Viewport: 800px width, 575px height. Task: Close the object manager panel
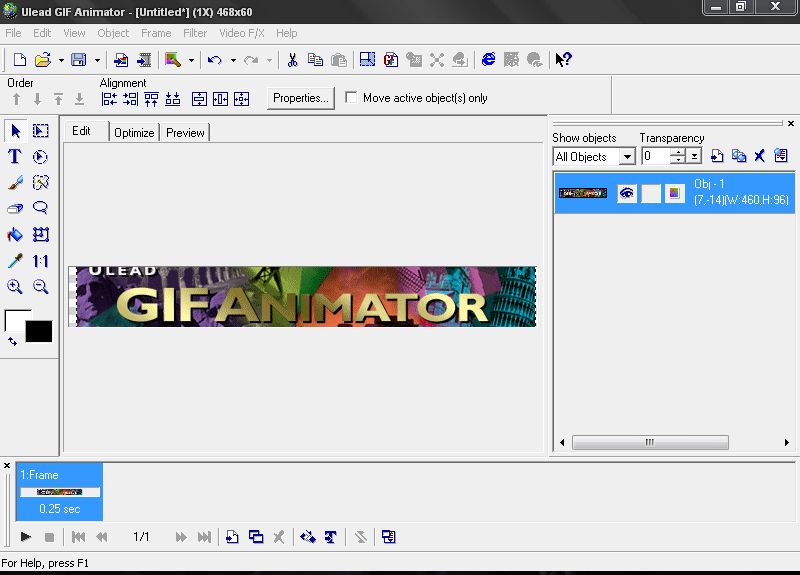pos(791,123)
